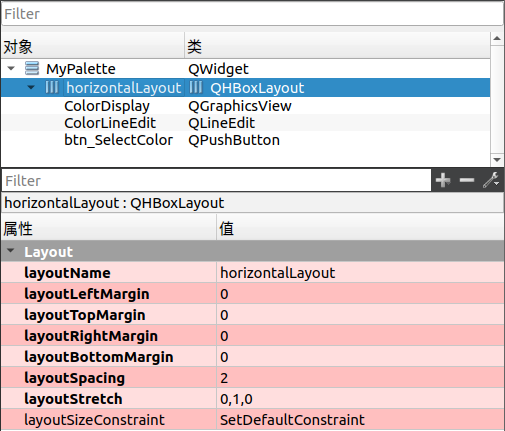Viewport: 505px width, 431px height.
Task: Click the 类 column header
Action: tap(337, 46)
